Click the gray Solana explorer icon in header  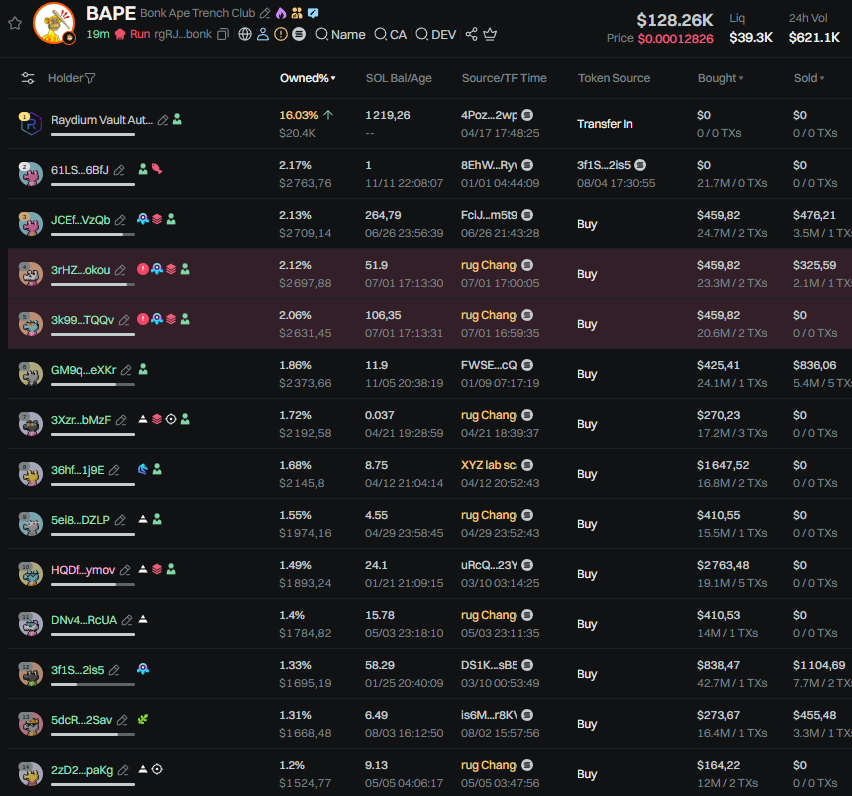tap(299, 35)
